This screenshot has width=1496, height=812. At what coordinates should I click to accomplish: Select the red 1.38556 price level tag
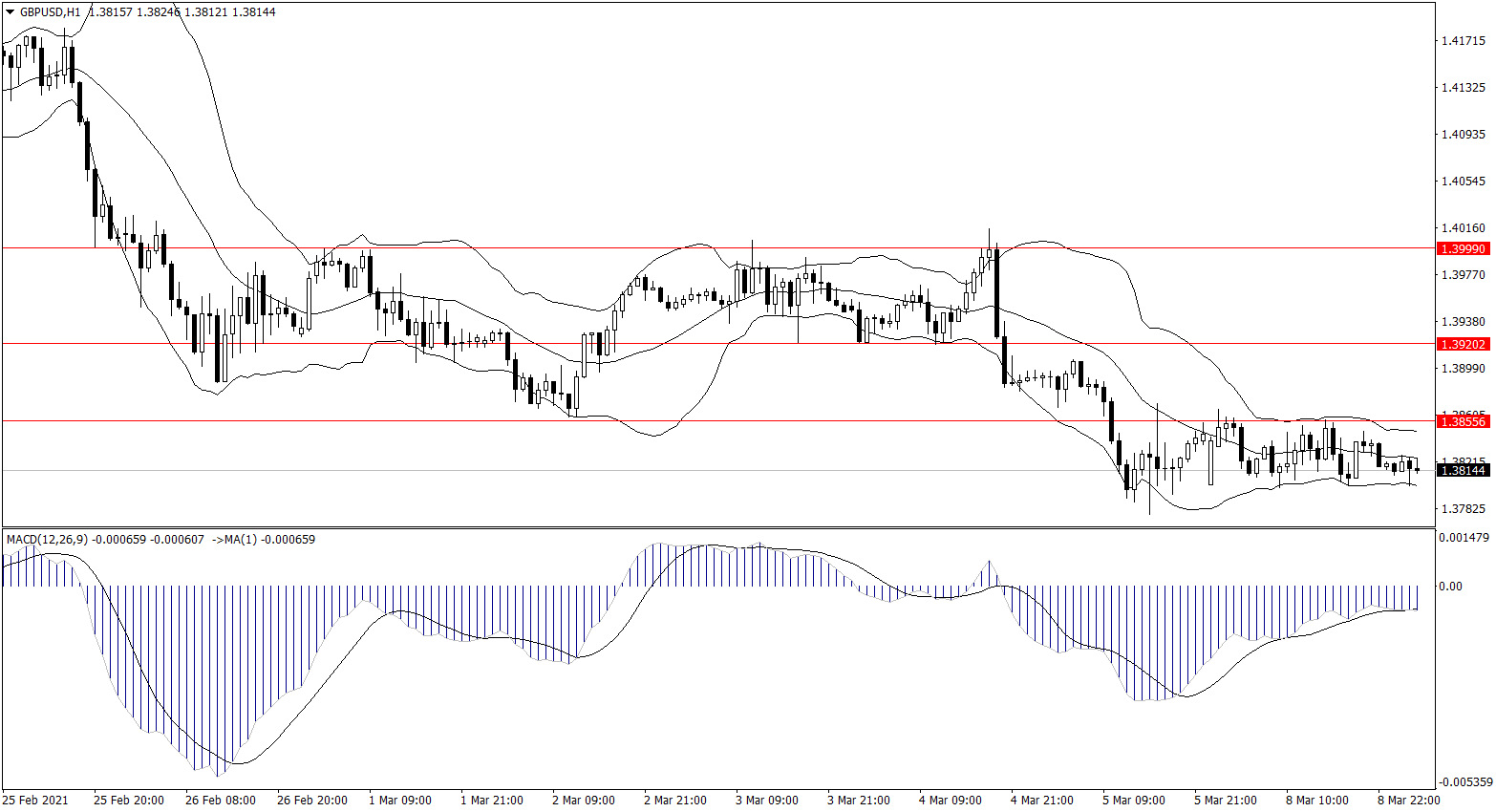1463,421
